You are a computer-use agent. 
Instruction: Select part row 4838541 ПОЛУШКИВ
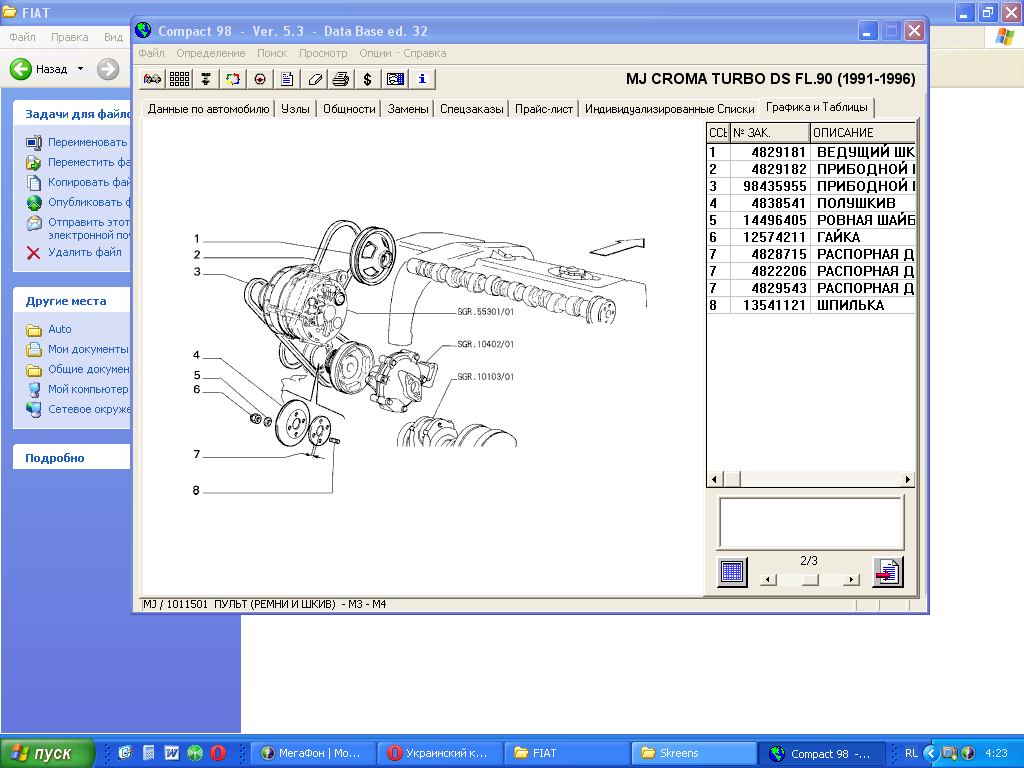click(x=810, y=203)
